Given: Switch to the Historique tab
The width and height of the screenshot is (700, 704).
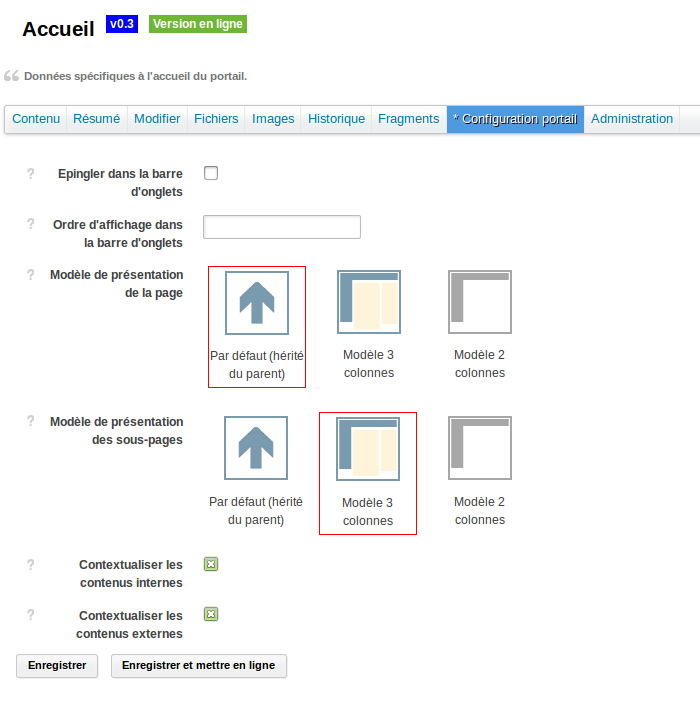Looking at the screenshot, I should click(336, 119).
